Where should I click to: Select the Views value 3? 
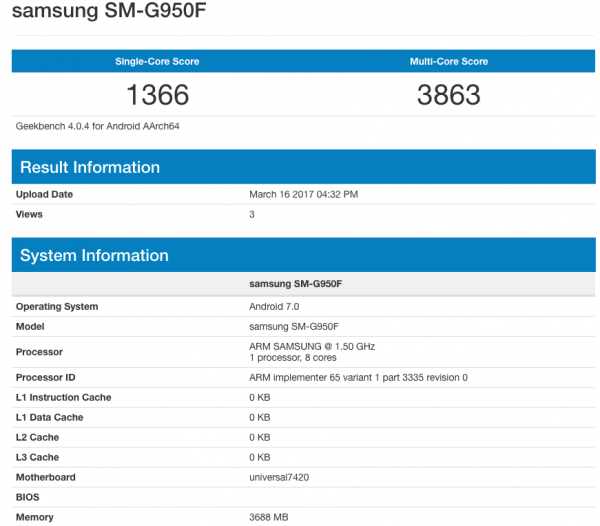(x=252, y=214)
